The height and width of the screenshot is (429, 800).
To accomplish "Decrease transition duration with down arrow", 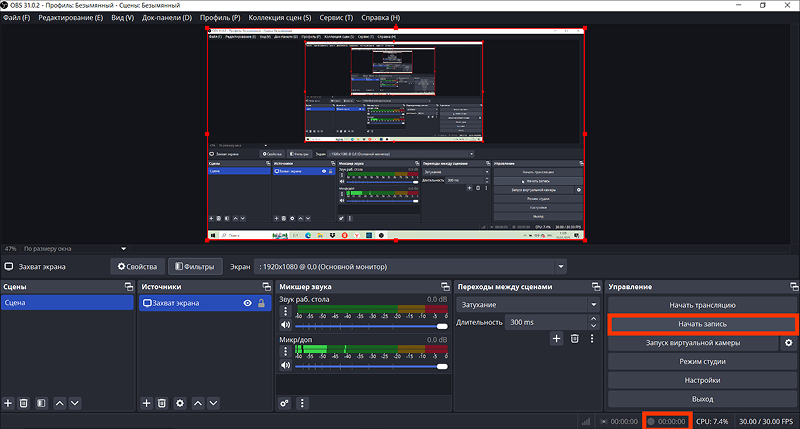I will click(593, 325).
